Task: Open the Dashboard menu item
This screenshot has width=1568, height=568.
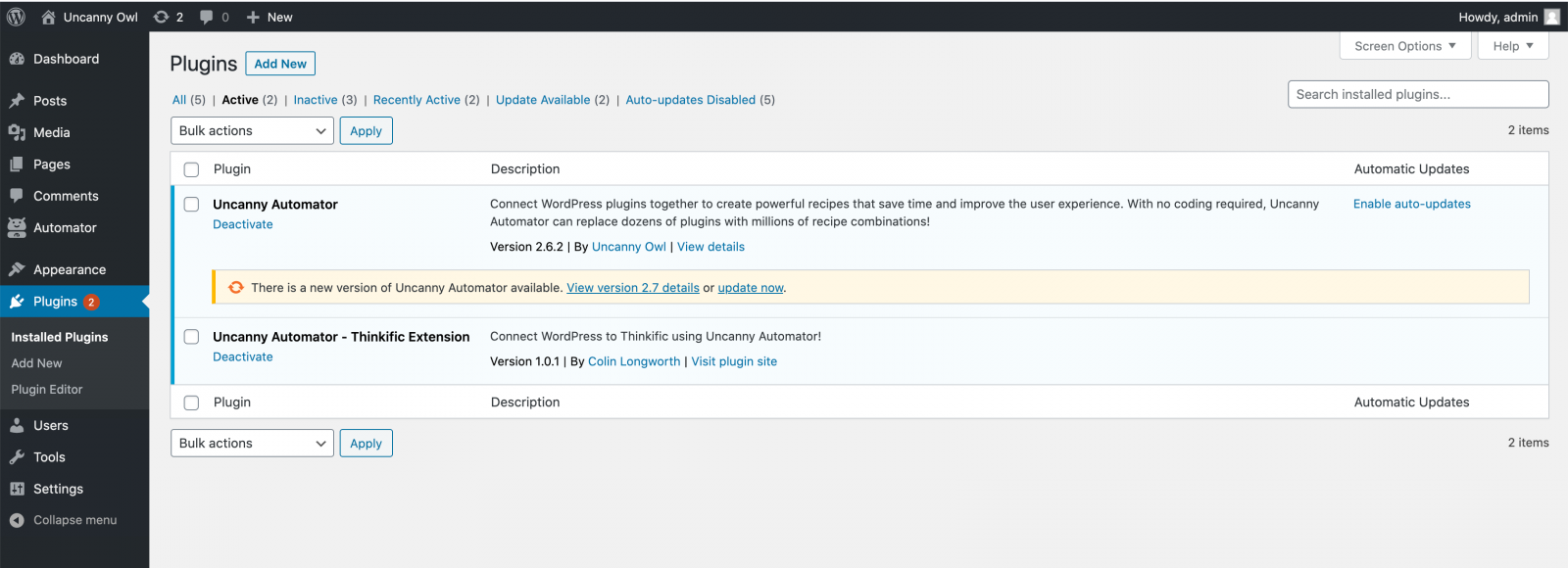Action: click(x=74, y=59)
